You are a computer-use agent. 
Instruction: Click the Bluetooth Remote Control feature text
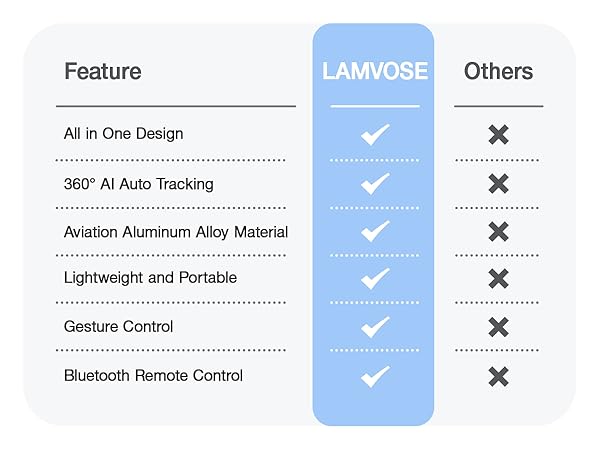(x=153, y=376)
